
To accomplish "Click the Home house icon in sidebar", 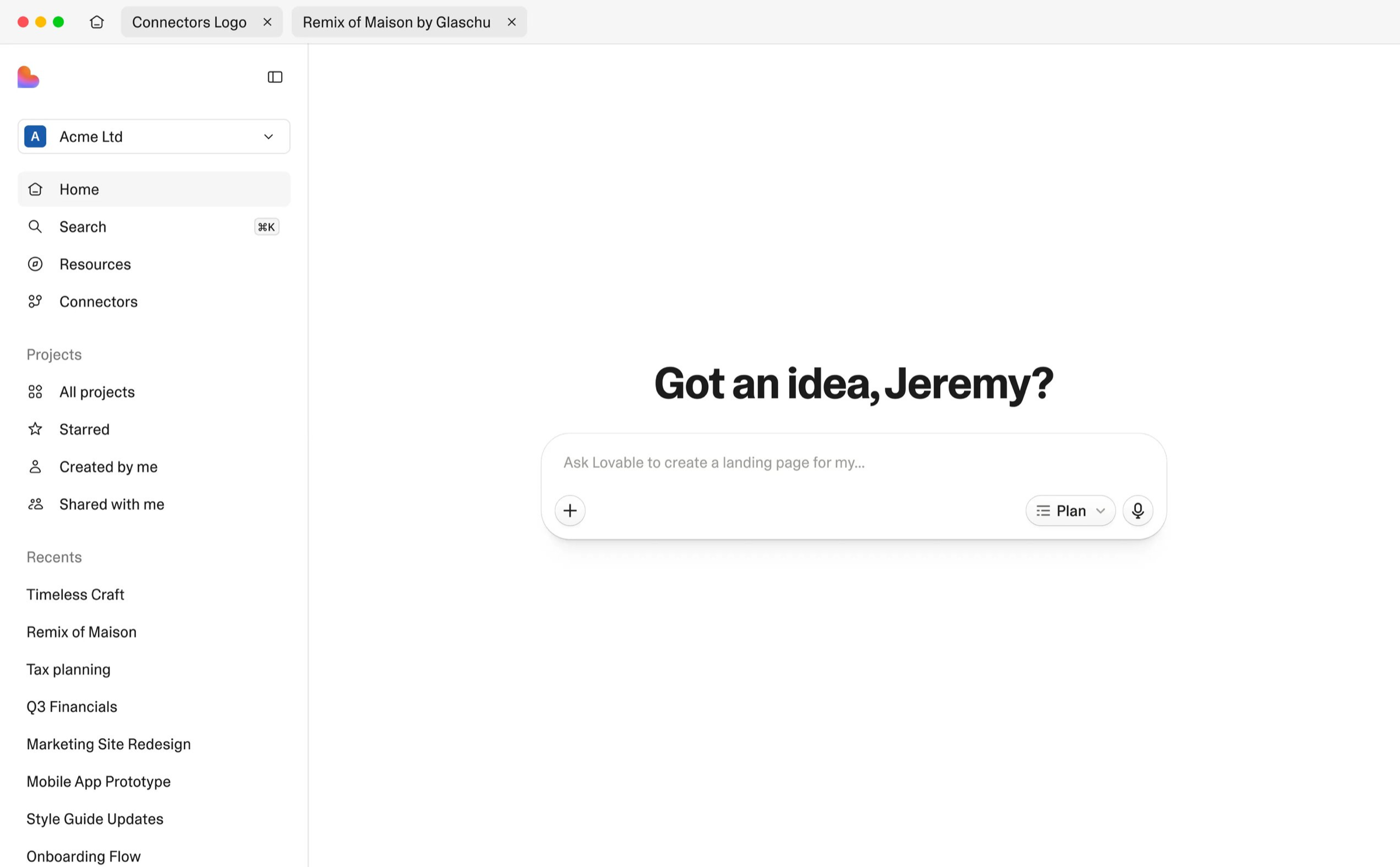I will [35, 189].
